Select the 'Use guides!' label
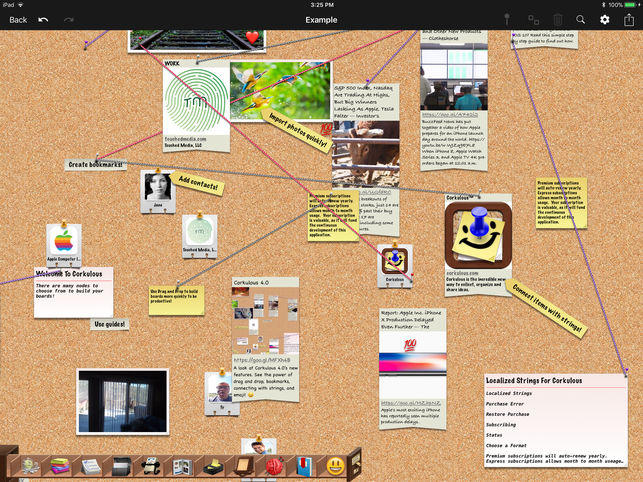The height and width of the screenshot is (482, 643). 109,324
